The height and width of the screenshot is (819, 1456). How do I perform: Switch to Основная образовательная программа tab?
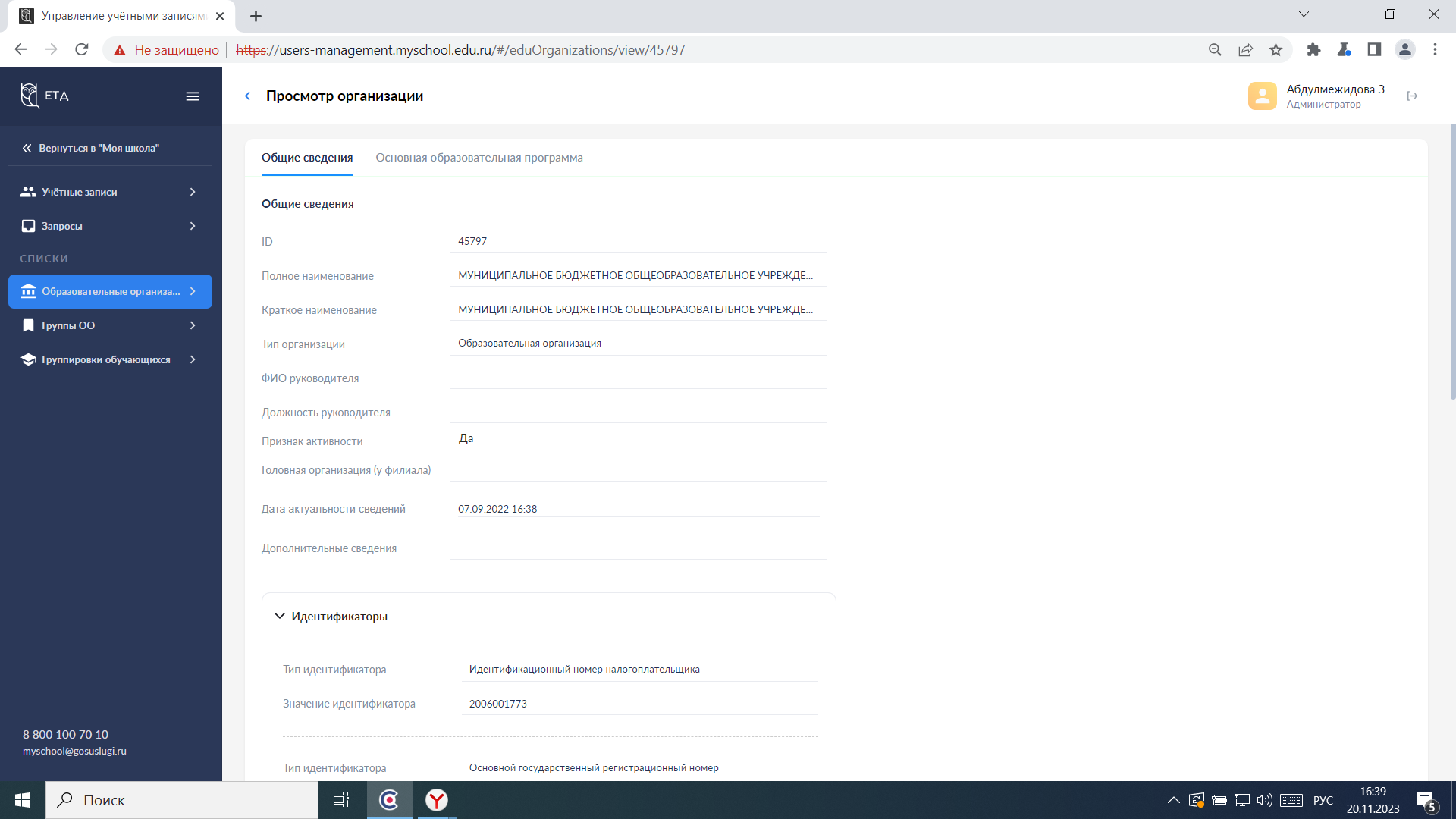pyautogui.click(x=479, y=158)
